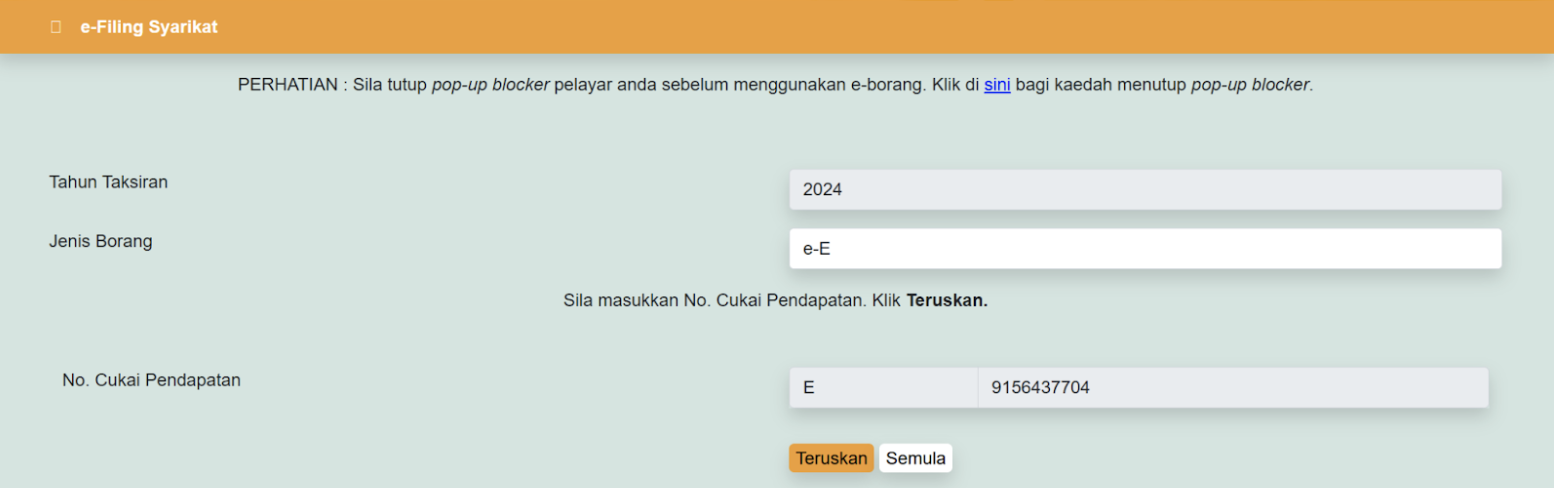Open the 'sini' pop-up blocker help link
The width and height of the screenshot is (1554, 488).
[997, 85]
